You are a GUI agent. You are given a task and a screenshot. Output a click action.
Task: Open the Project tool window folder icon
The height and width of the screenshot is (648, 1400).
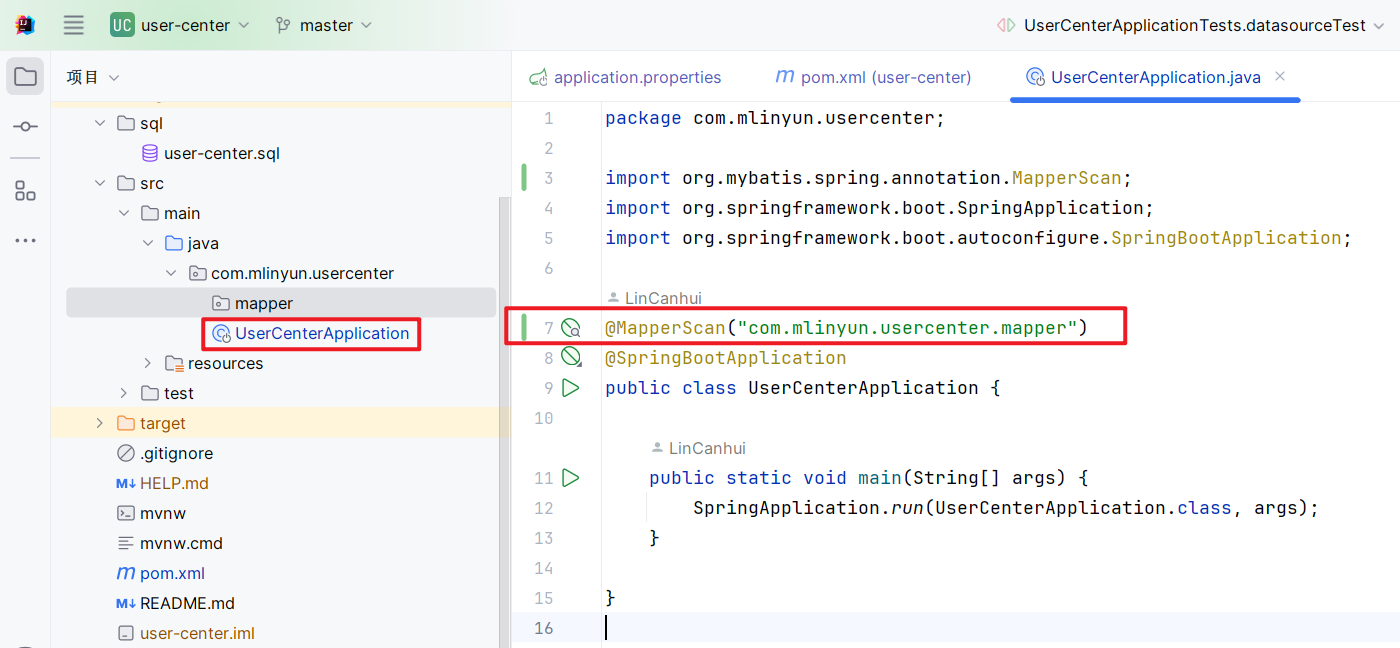tap(25, 77)
